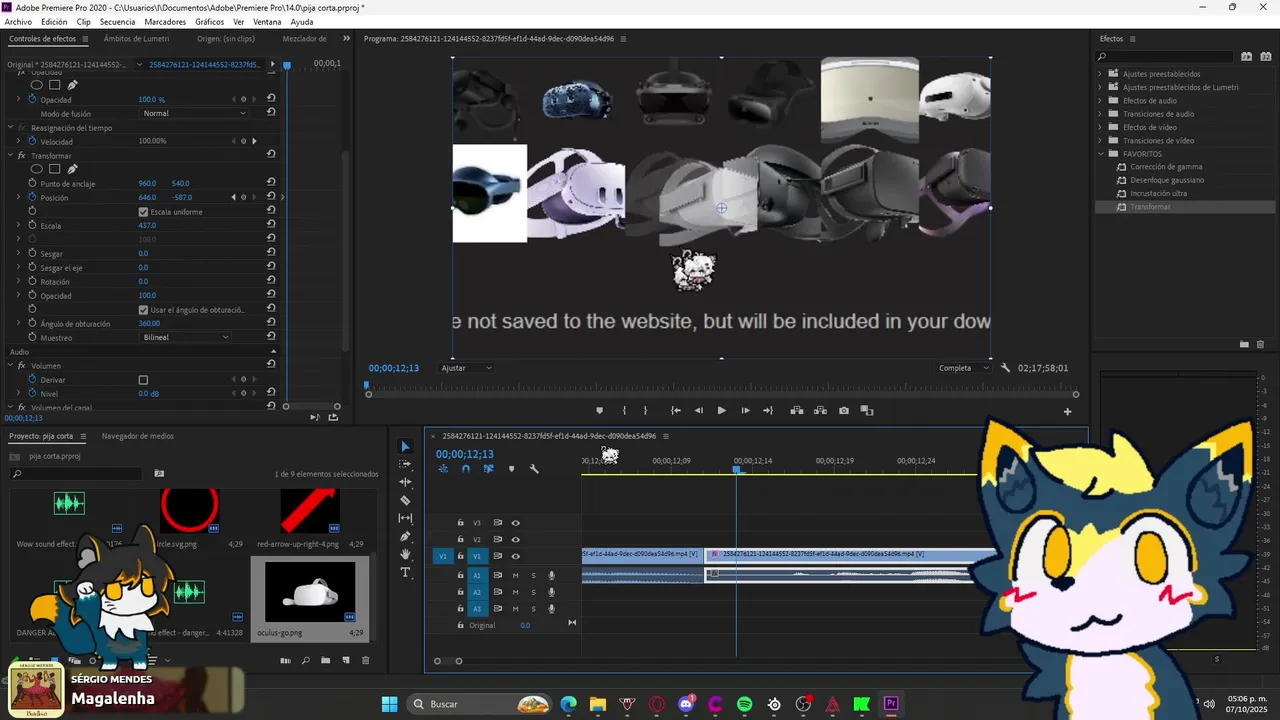Toggle Usar el ángulo de obturación checkbox
Image resolution: width=1280 pixels, height=720 pixels.
143,310
